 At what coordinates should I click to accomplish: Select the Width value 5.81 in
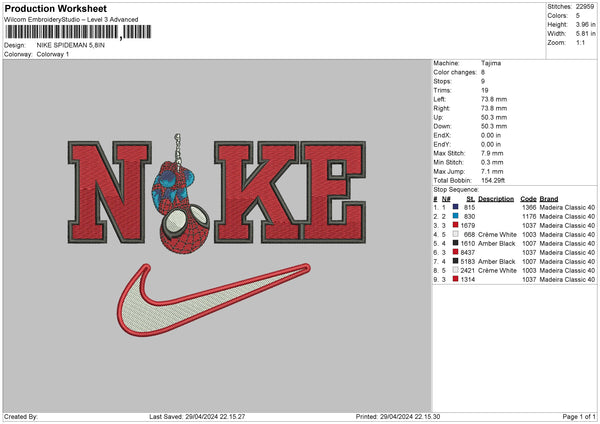coord(585,34)
